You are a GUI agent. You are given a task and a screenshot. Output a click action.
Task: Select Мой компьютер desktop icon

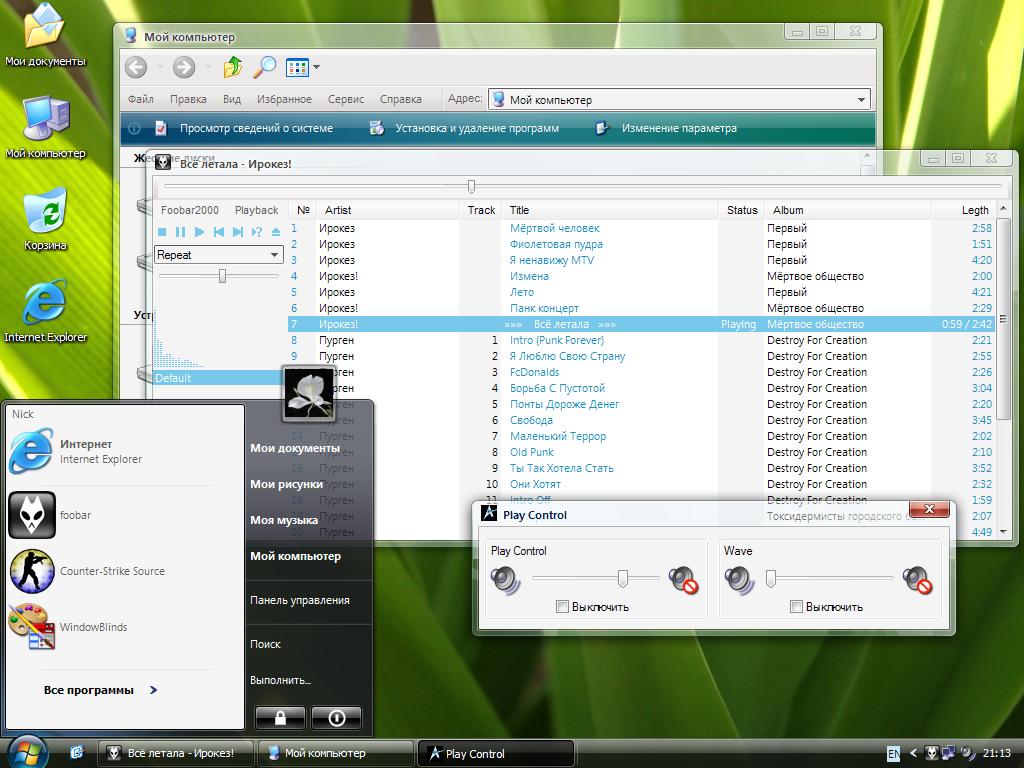[44, 127]
